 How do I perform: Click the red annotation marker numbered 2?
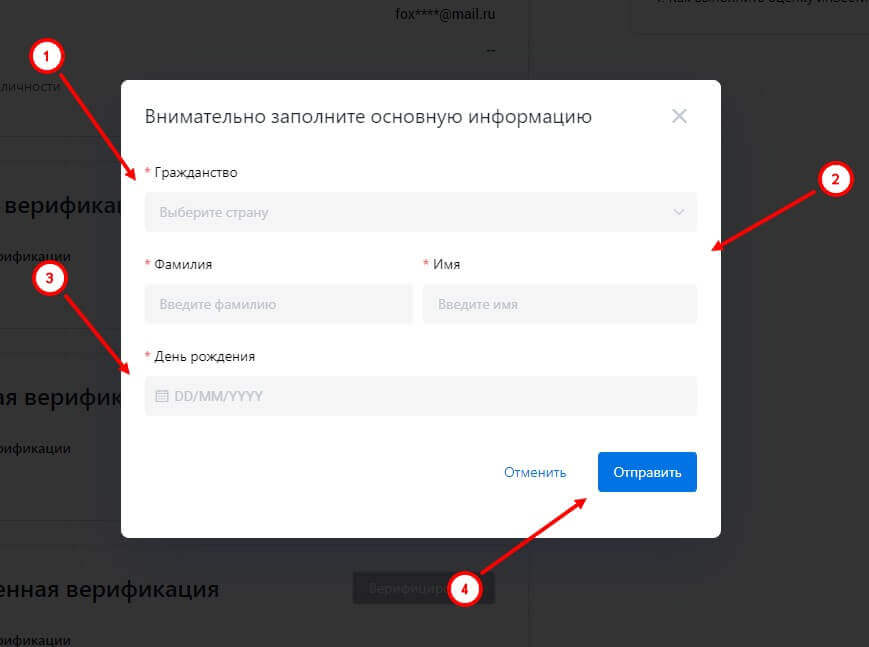click(x=835, y=180)
